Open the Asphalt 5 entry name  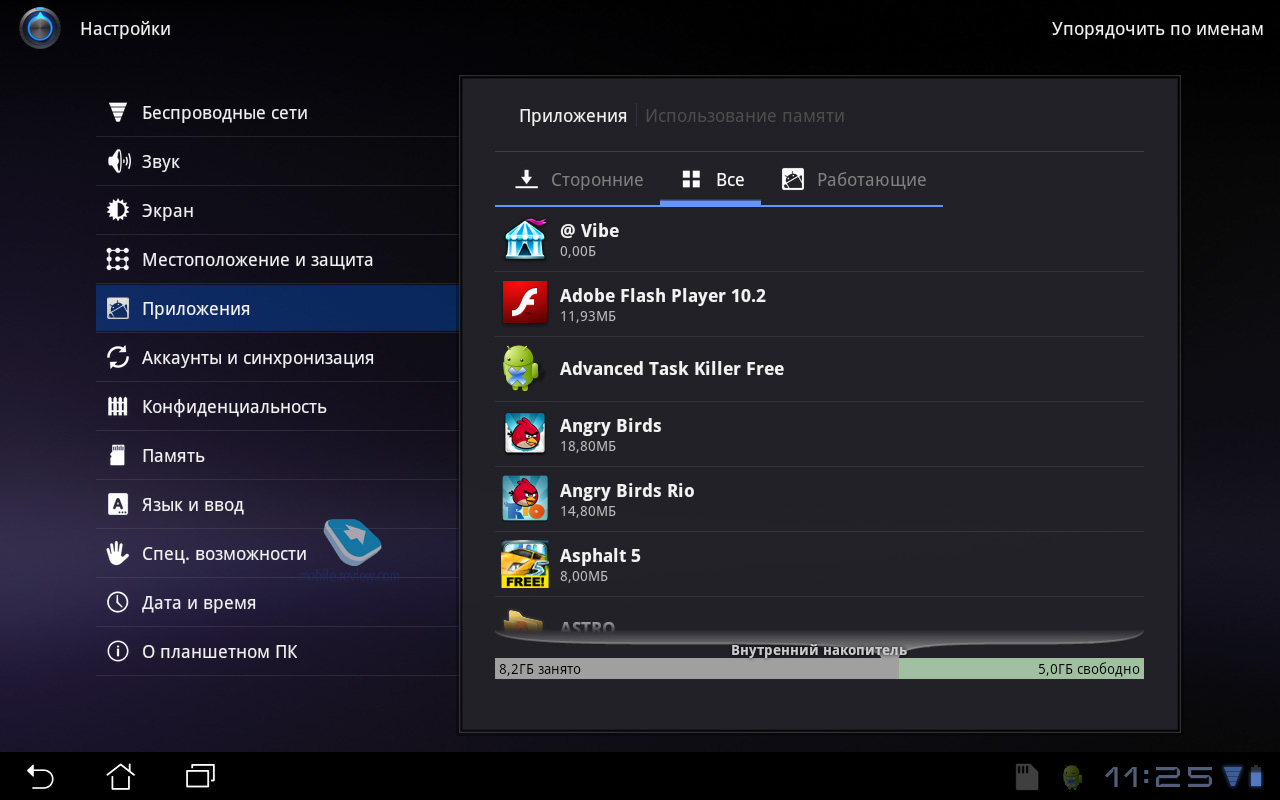600,555
